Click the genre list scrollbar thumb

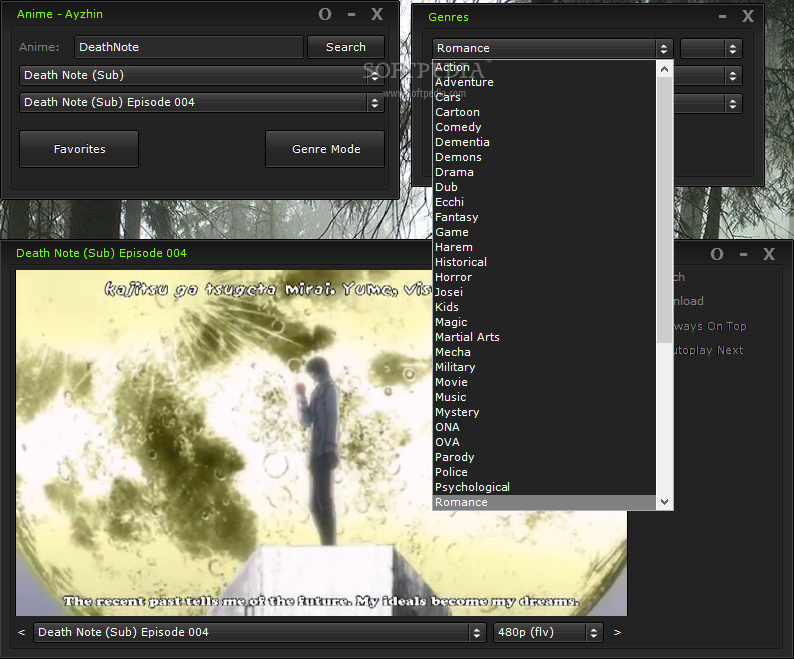tap(664, 210)
